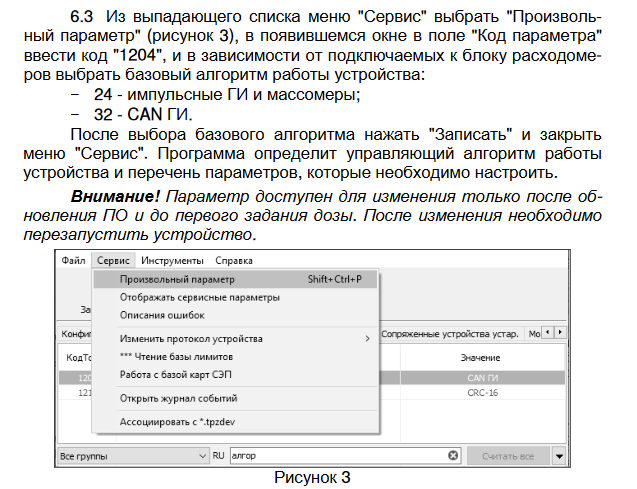Choose Открыть журнал событий entry
The image size is (637, 489).
(x=235, y=398)
